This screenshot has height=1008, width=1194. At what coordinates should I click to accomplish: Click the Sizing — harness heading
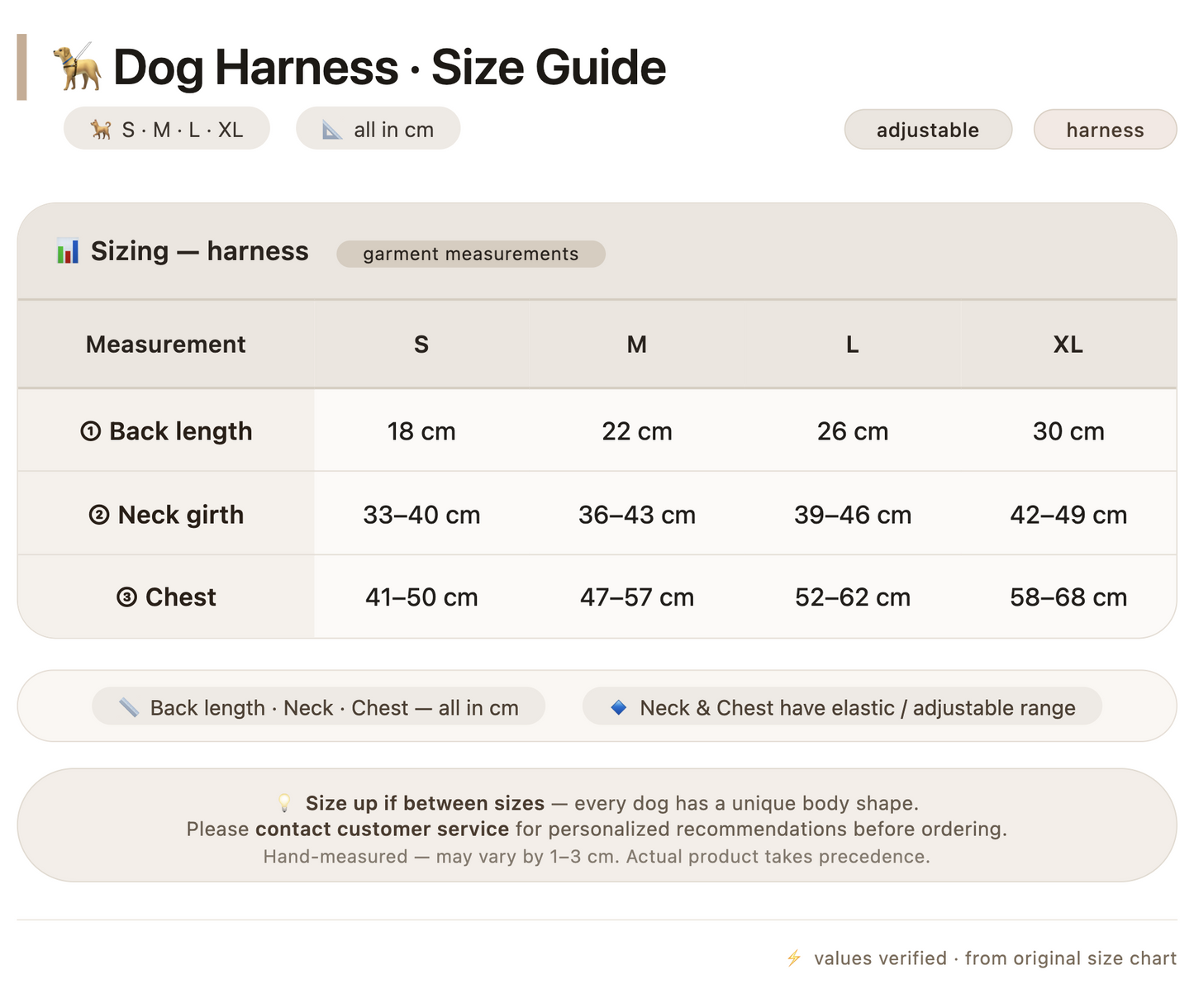[x=200, y=251]
